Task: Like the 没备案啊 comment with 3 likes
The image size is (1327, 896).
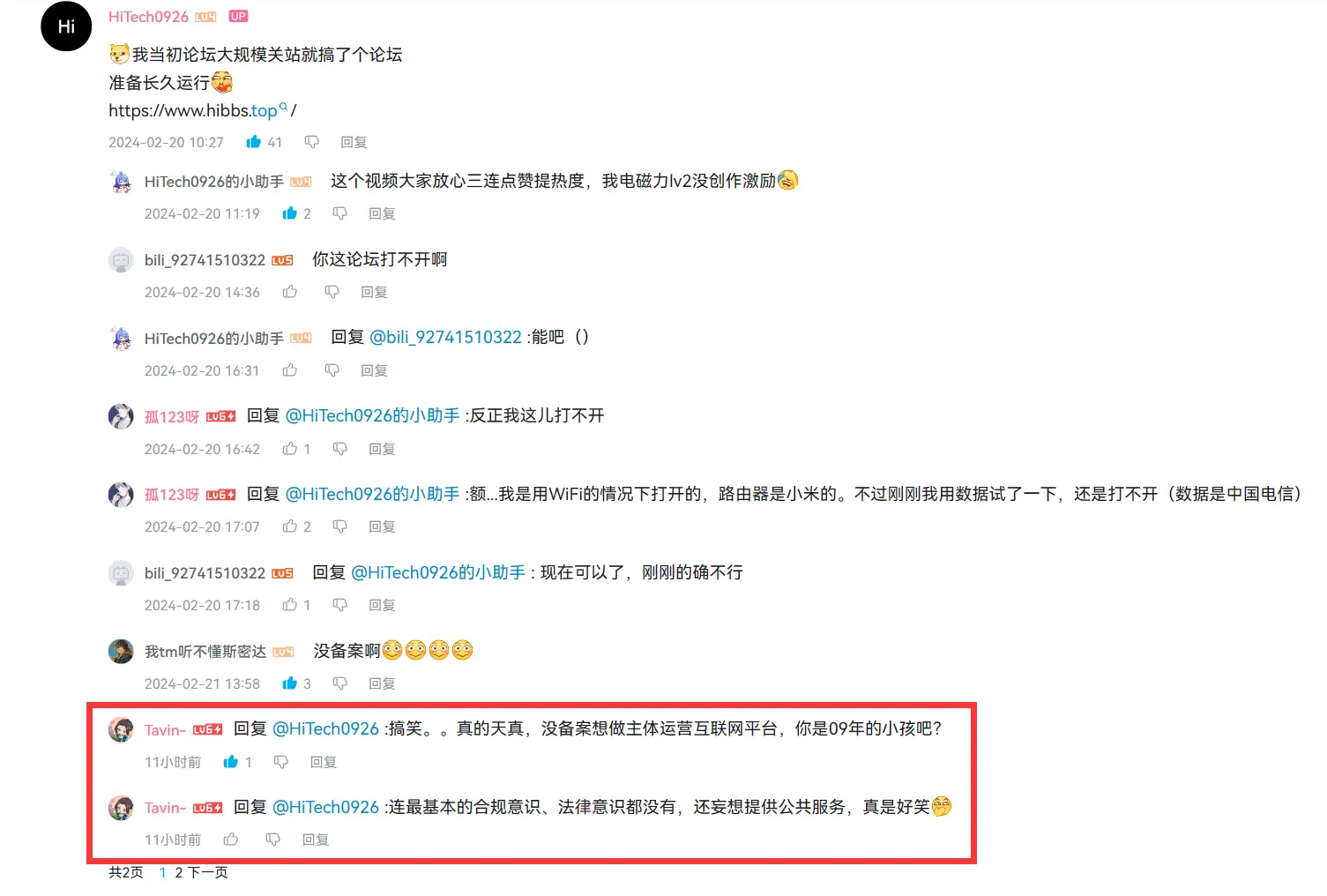Action: click(x=290, y=683)
